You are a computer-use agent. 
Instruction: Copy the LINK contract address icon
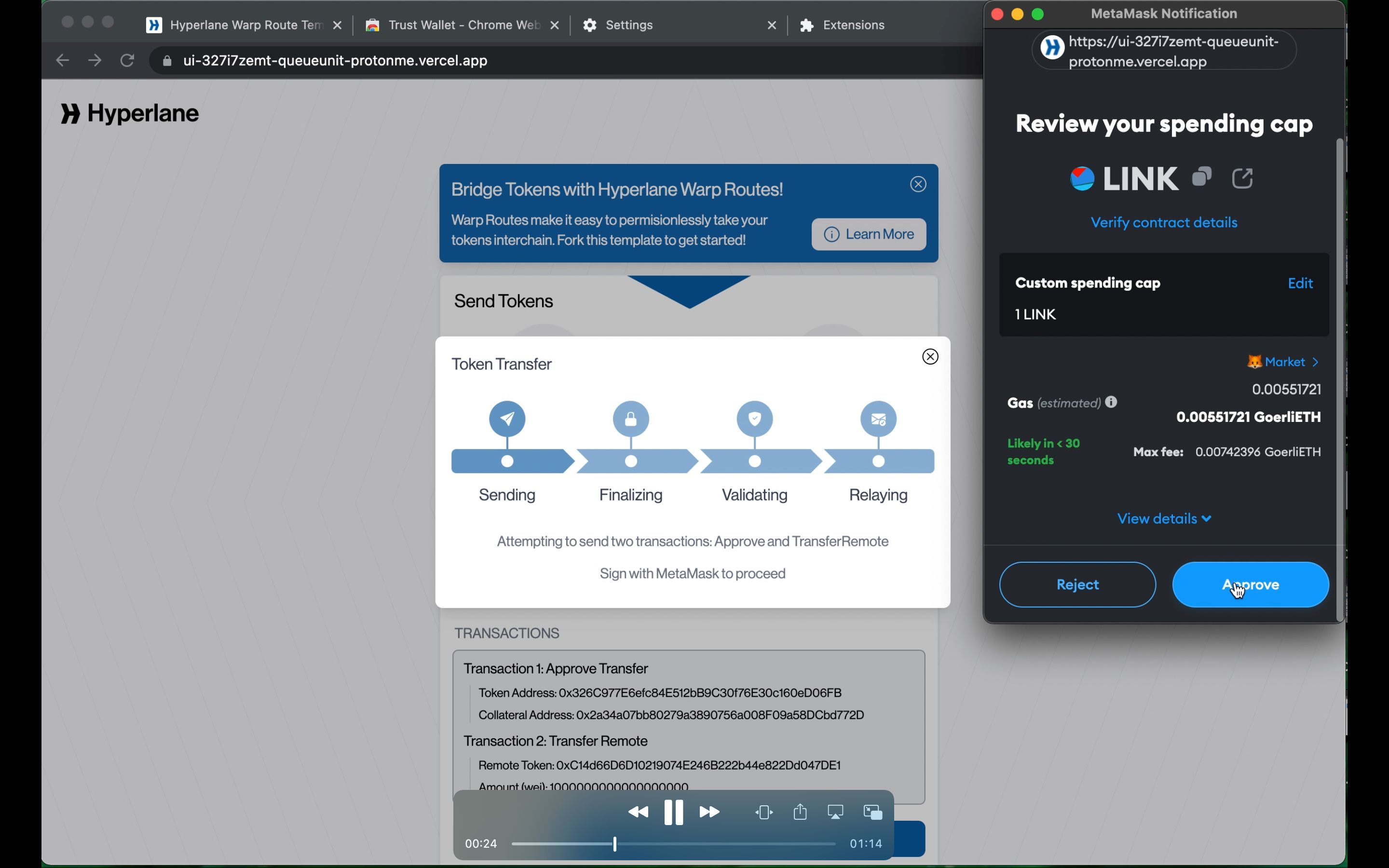pos(1202,177)
